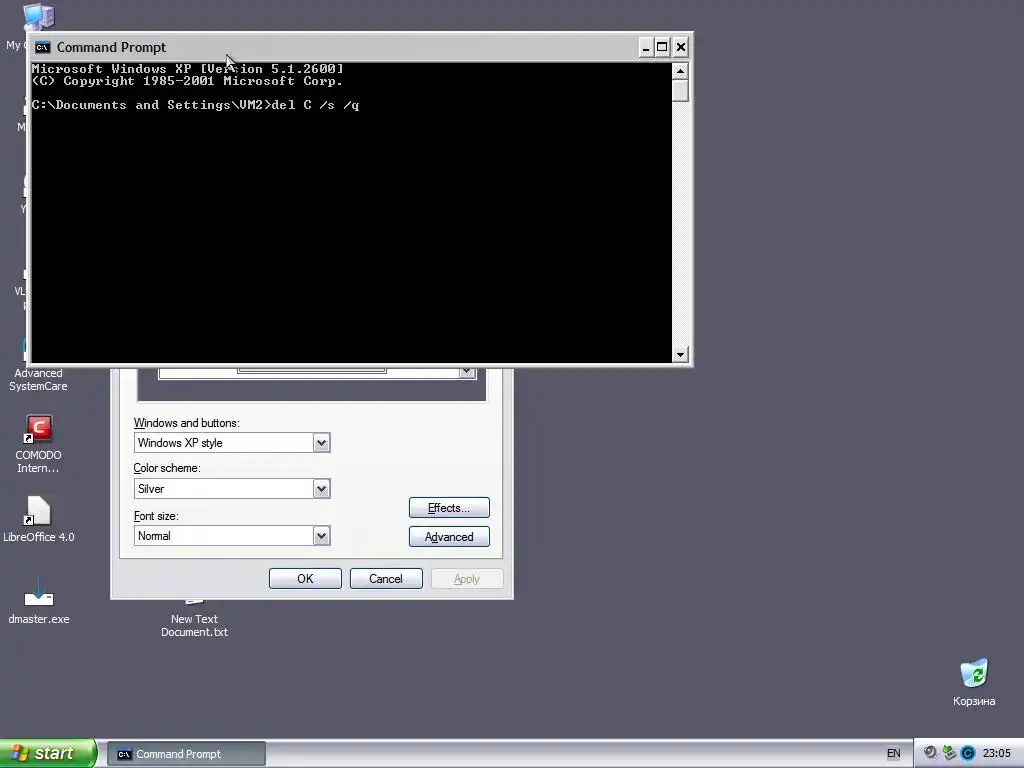This screenshot has width=1024, height=768.
Task: Click the EN language indicator
Action: [893, 754]
